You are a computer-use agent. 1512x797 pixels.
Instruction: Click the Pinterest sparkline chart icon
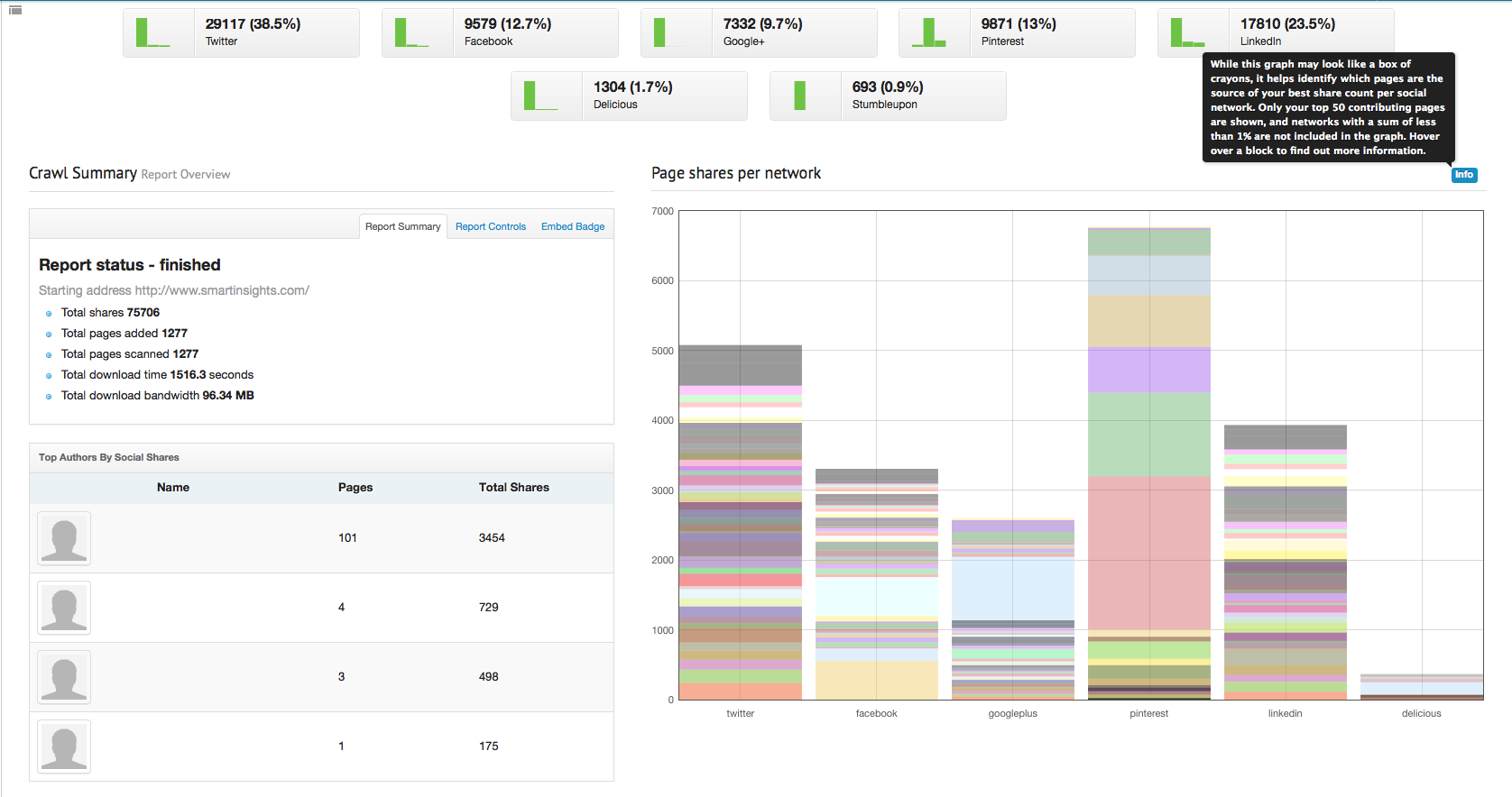coord(929,32)
